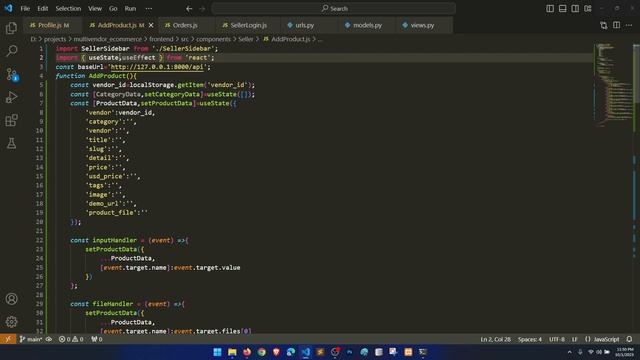The width and height of the screenshot is (640, 360).
Task: Follow the 'http://127.0.0.1:8000/api' link
Action: pyautogui.click(x=157, y=67)
